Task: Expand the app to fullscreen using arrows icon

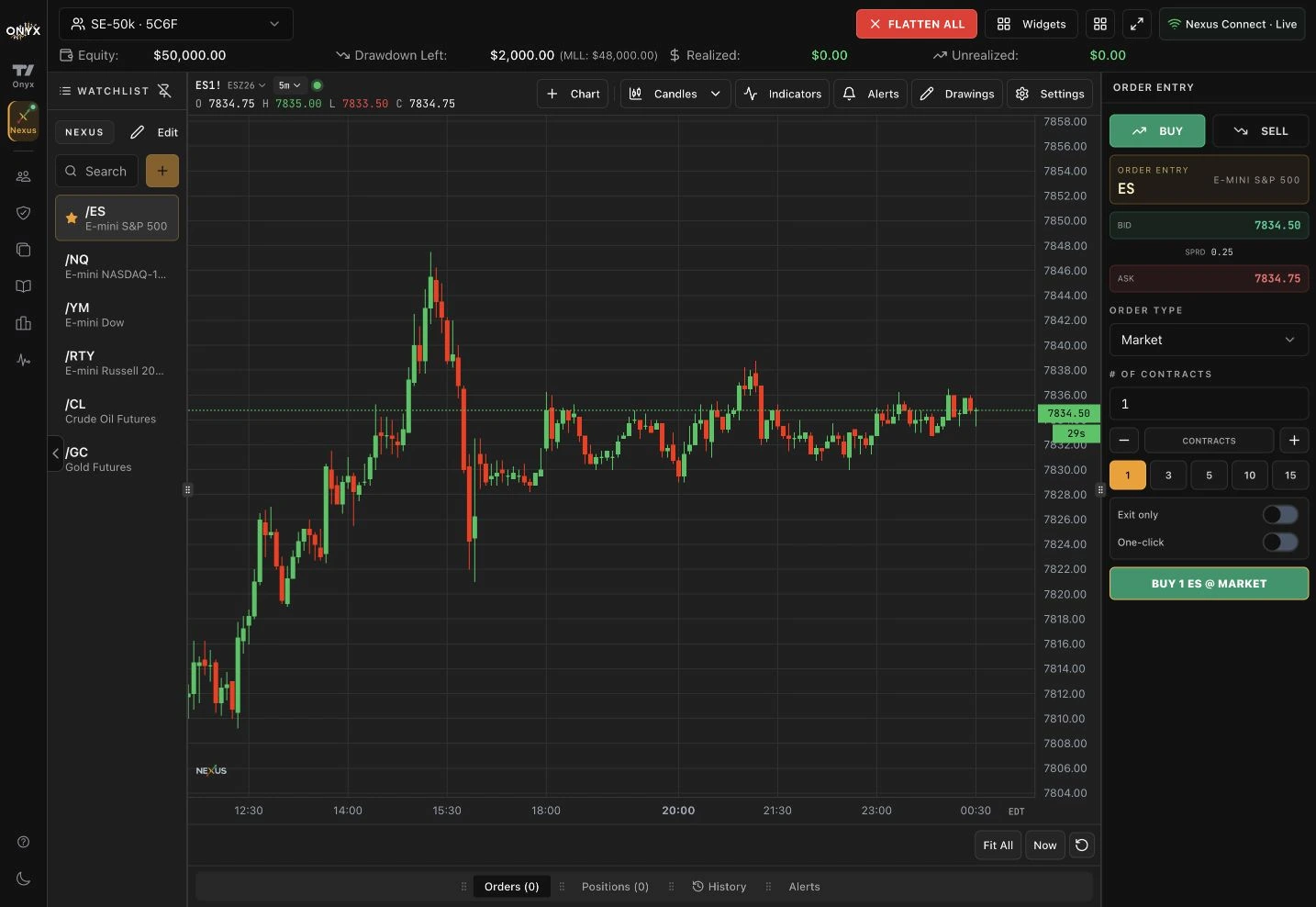Action: [1137, 24]
